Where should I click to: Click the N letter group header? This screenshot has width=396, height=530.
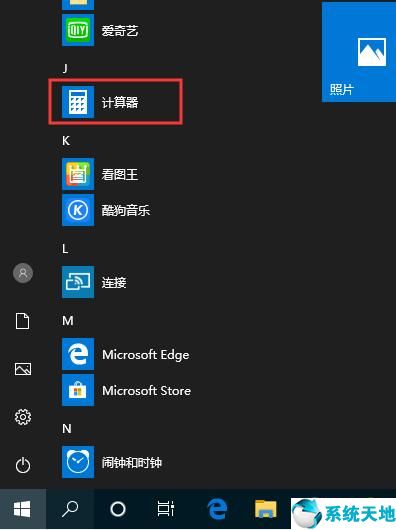click(x=67, y=429)
